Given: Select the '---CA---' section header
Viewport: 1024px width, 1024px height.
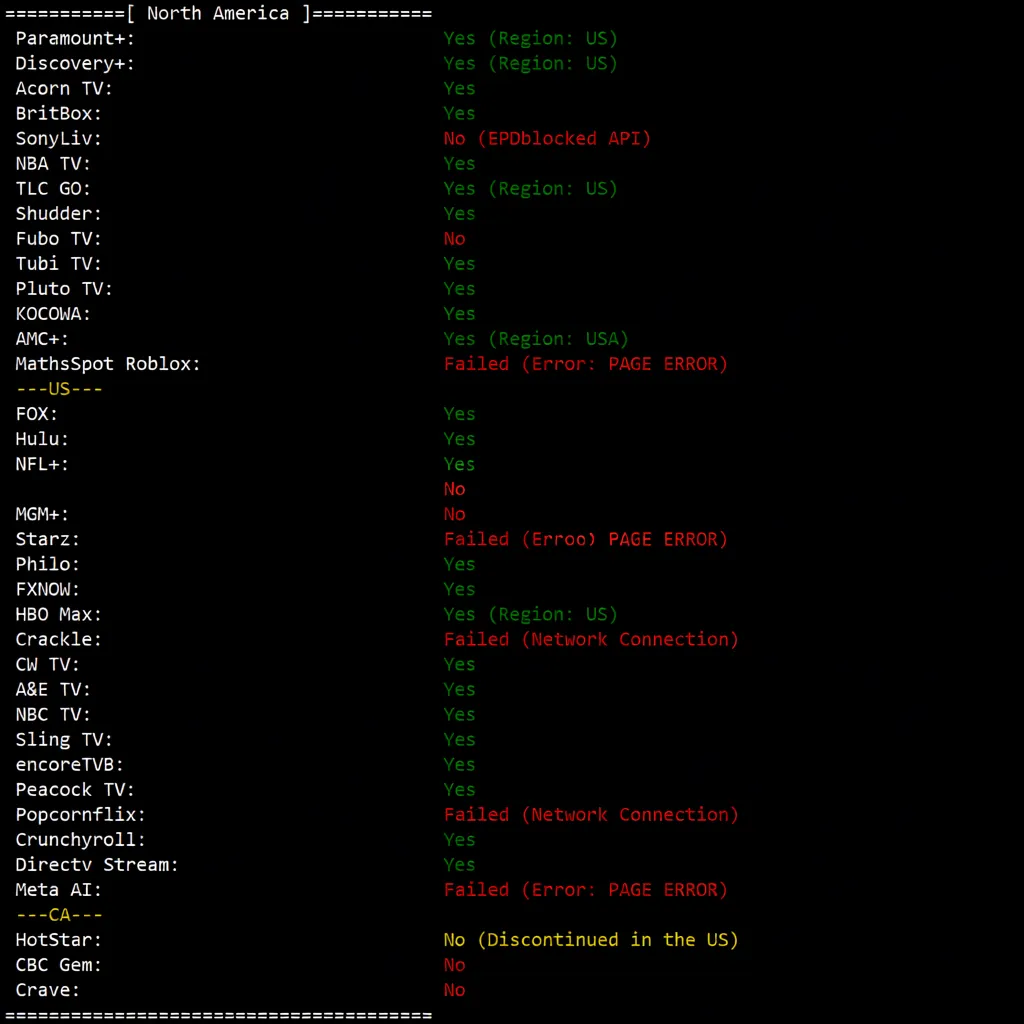Looking at the screenshot, I should (58, 913).
